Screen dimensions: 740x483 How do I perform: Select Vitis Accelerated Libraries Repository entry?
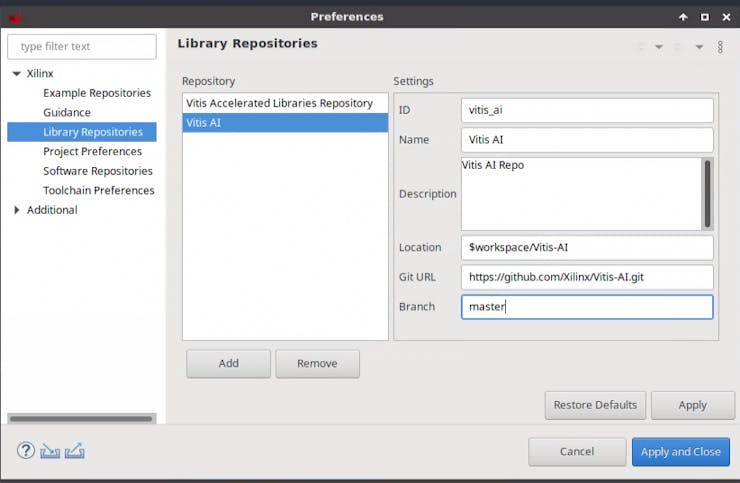click(279, 103)
